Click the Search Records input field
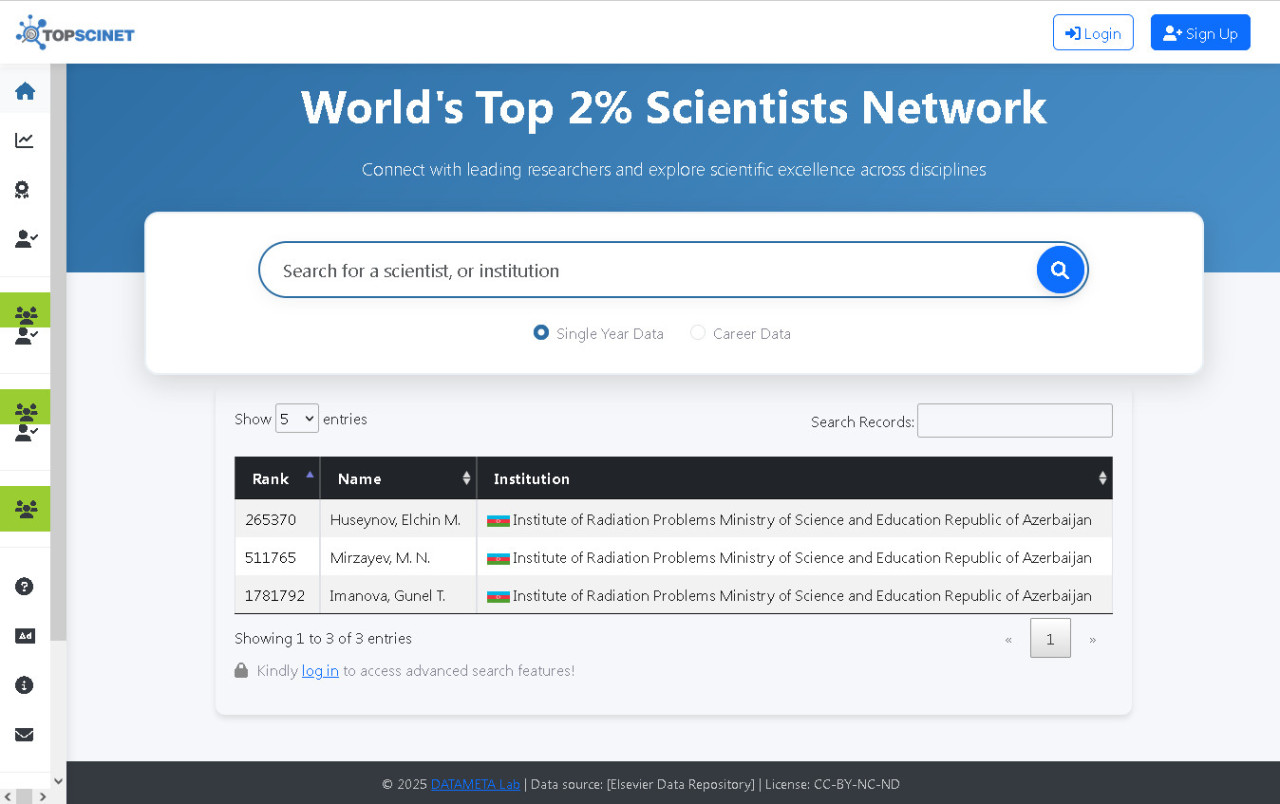1280x804 pixels. click(1014, 421)
